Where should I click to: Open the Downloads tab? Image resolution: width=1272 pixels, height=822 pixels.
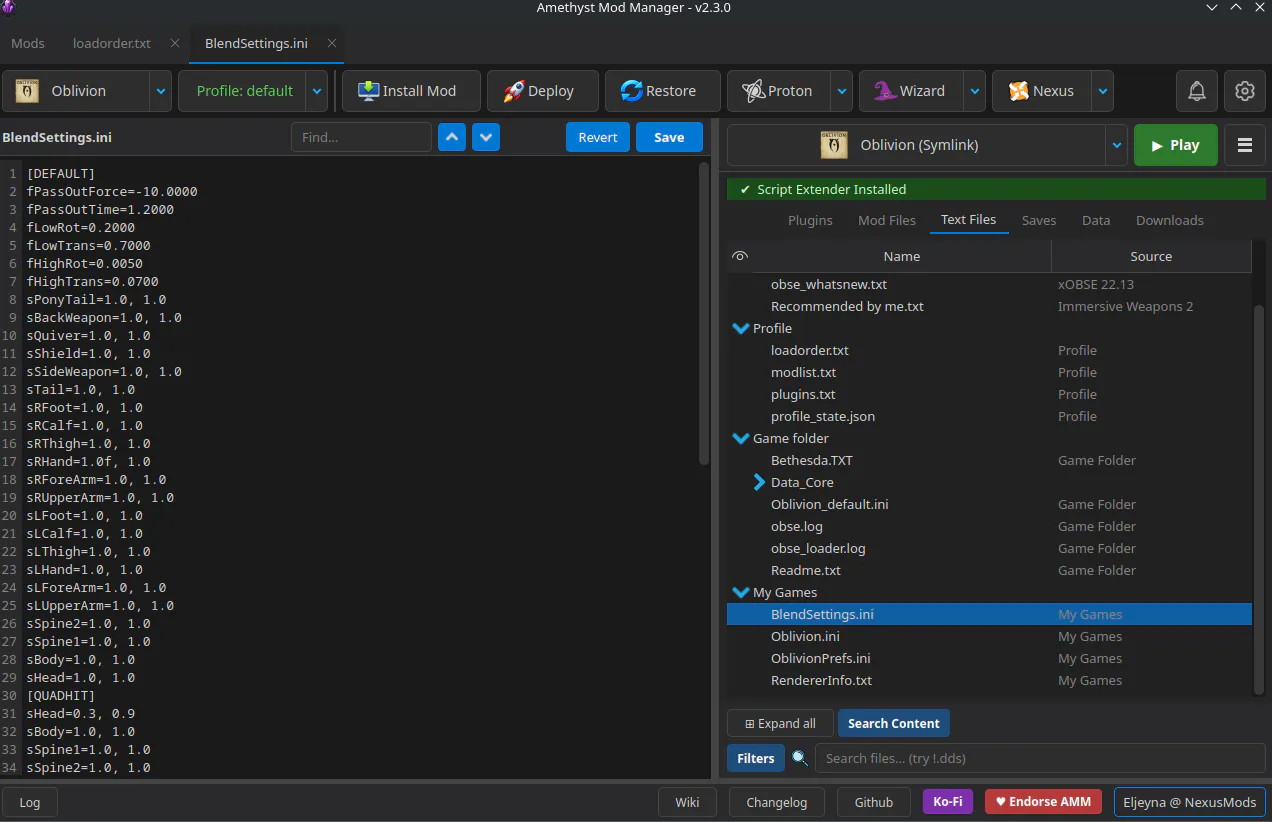pos(1170,220)
